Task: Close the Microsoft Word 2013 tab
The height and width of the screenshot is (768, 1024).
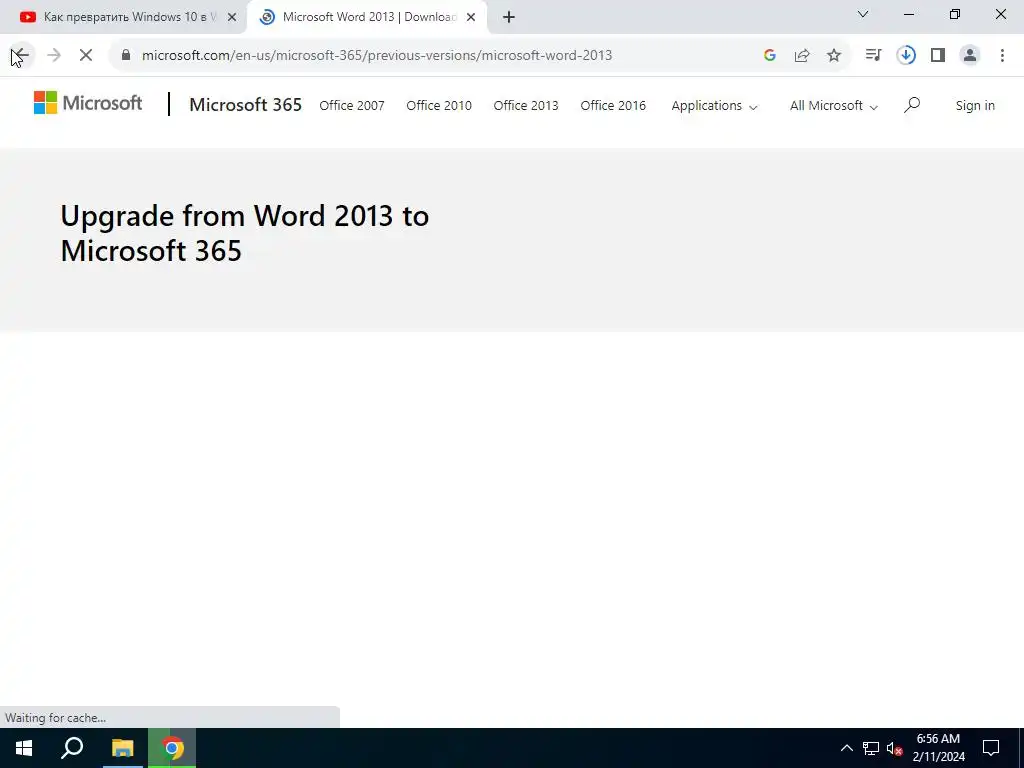Action: (x=471, y=17)
